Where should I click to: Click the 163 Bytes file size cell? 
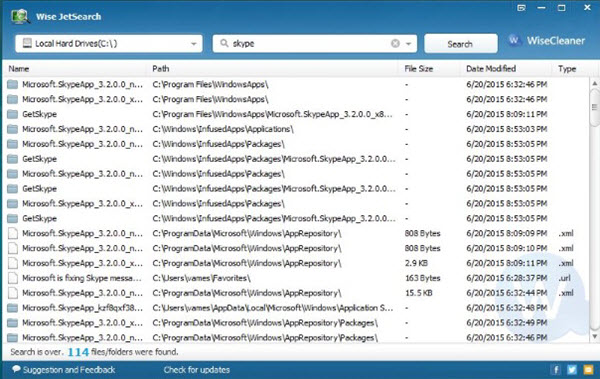[423, 278]
